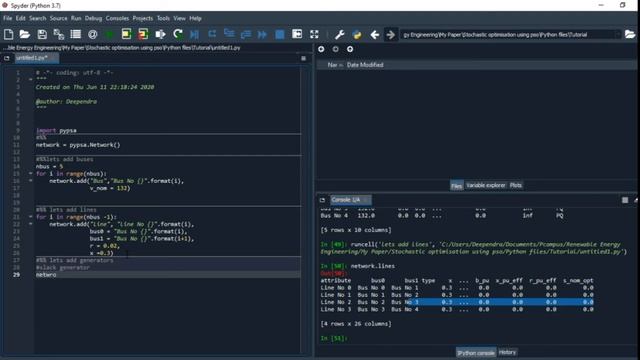Screen dimensions: 640x360
Task: Go back to previous cursor position
Action: coord(375,35)
